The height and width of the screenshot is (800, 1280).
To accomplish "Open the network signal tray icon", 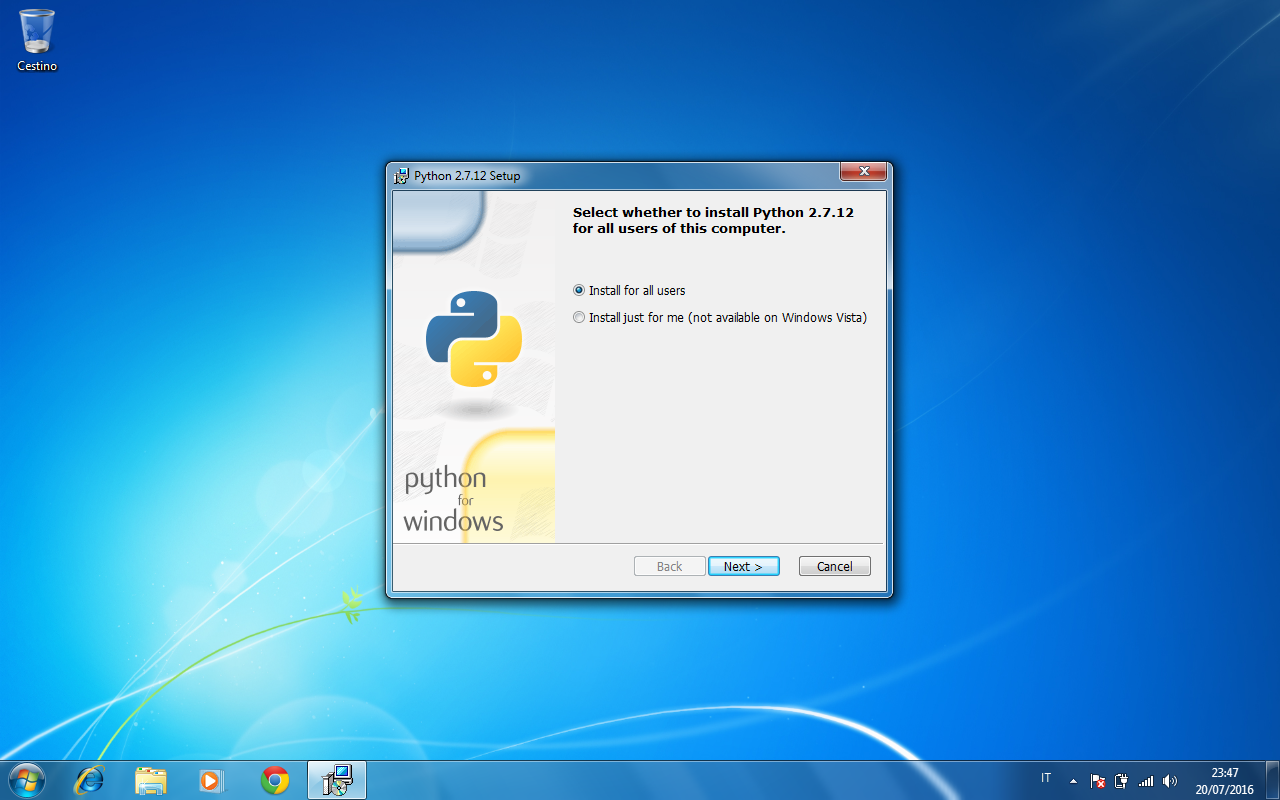I will pos(1146,781).
